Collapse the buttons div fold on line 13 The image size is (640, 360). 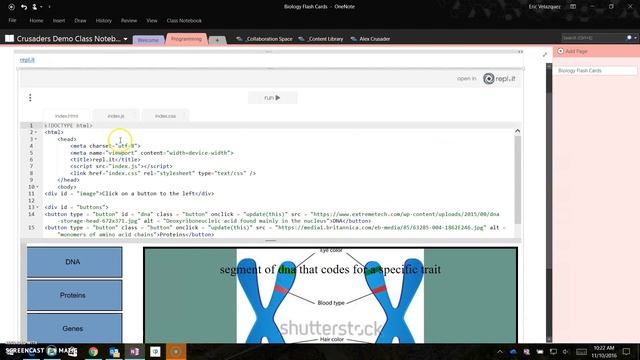click(37, 207)
